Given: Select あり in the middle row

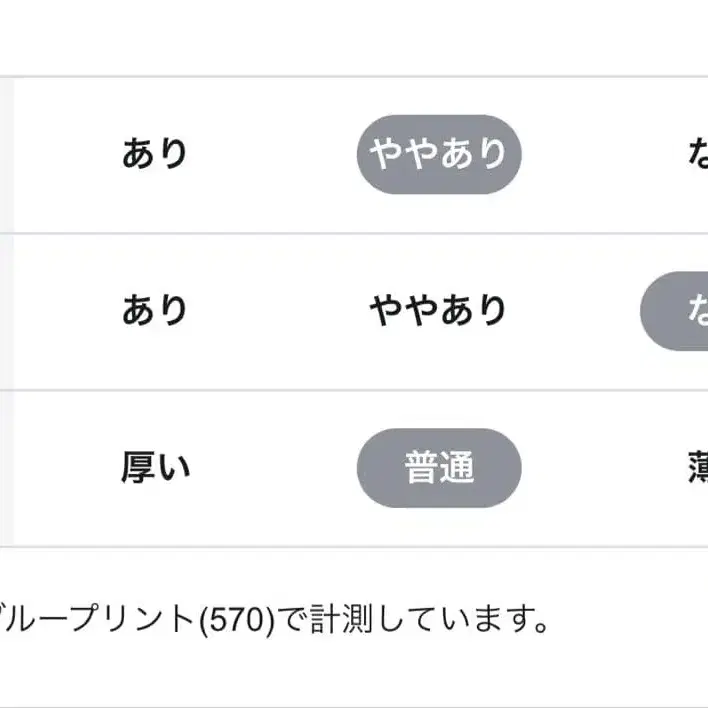Looking at the screenshot, I should click(x=155, y=310).
